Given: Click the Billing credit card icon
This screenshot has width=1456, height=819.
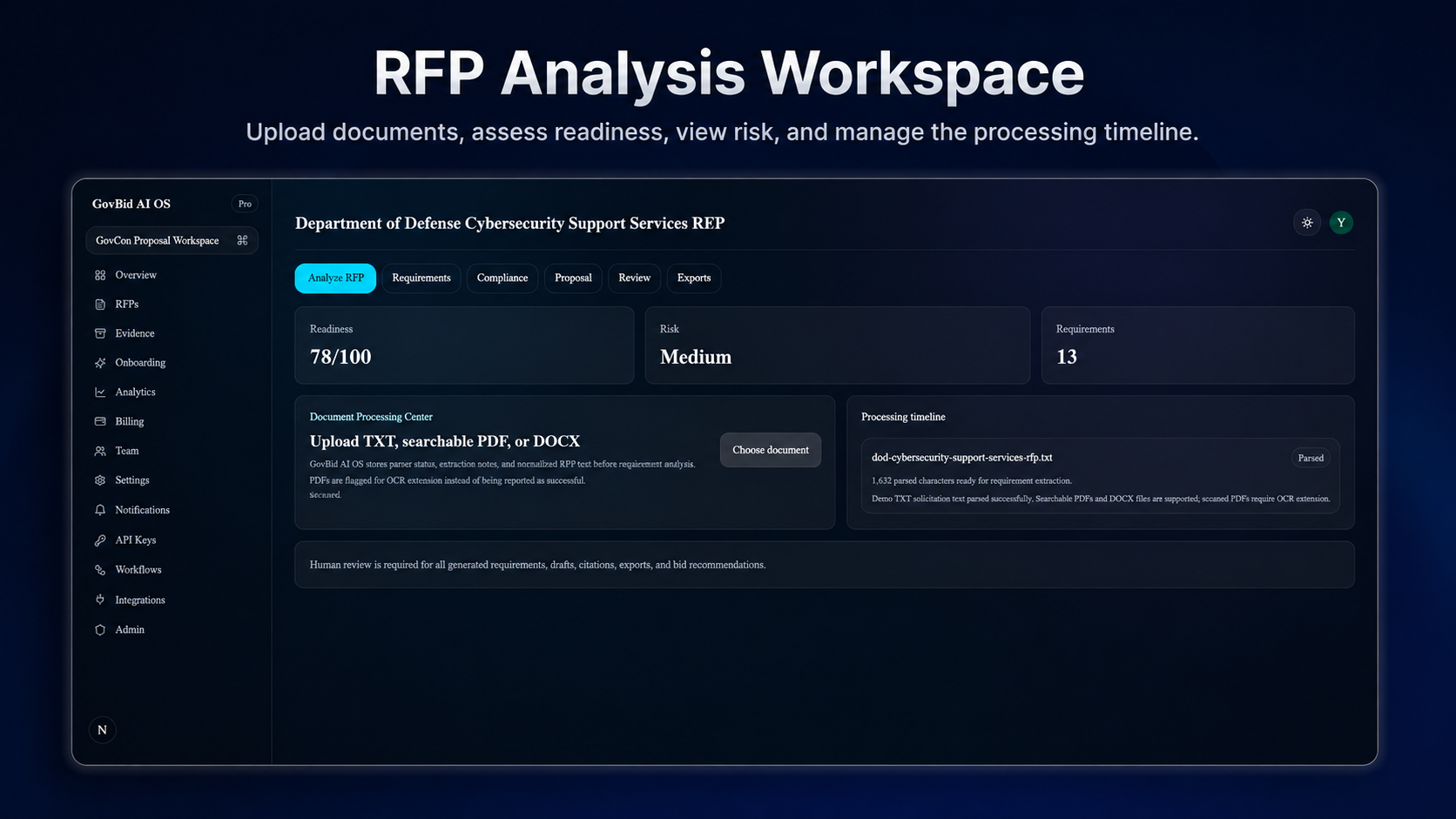Looking at the screenshot, I should (100, 421).
